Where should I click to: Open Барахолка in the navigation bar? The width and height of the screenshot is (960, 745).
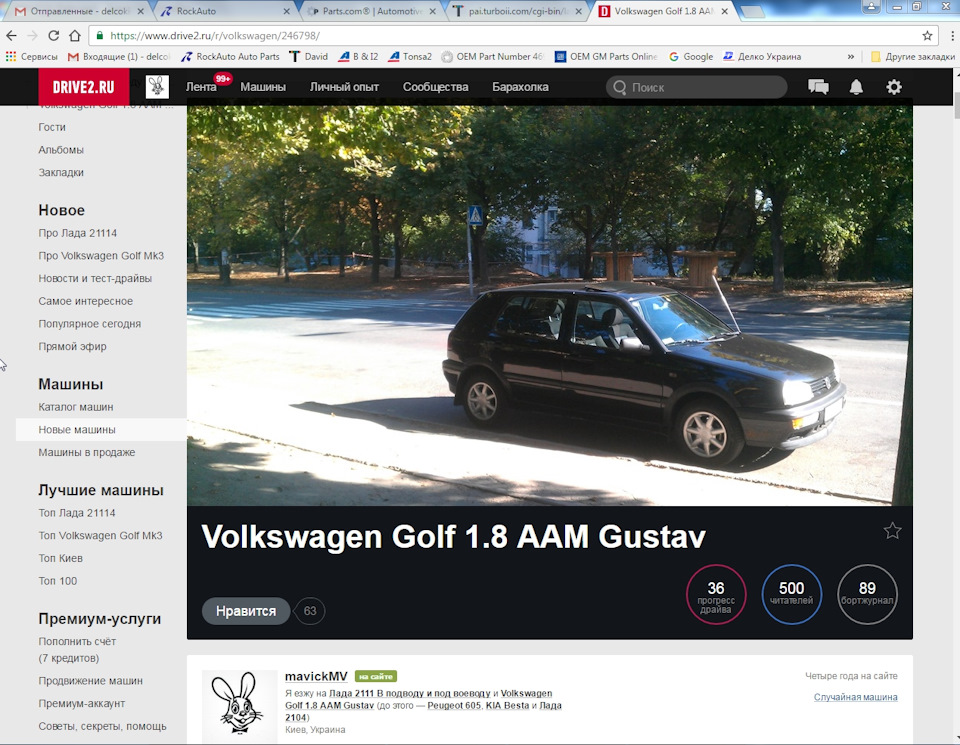pyautogui.click(x=520, y=87)
